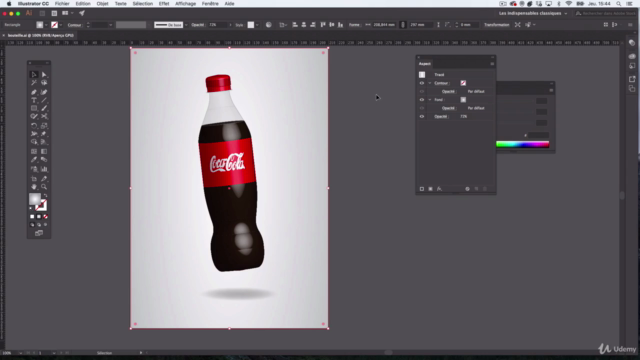The image size is (640, 360).
Task: Select the Type tool
Action: pos(34,100)
